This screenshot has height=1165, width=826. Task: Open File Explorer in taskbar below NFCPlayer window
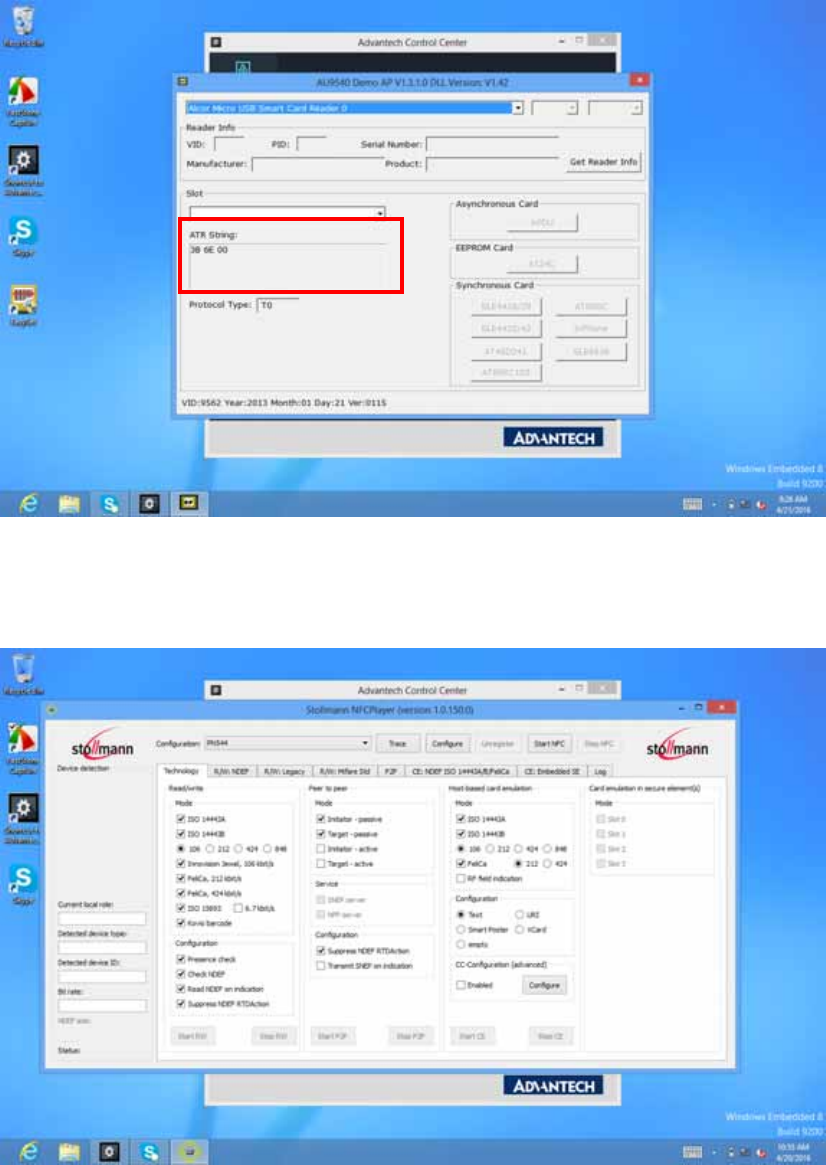(x=69, y=1152)
